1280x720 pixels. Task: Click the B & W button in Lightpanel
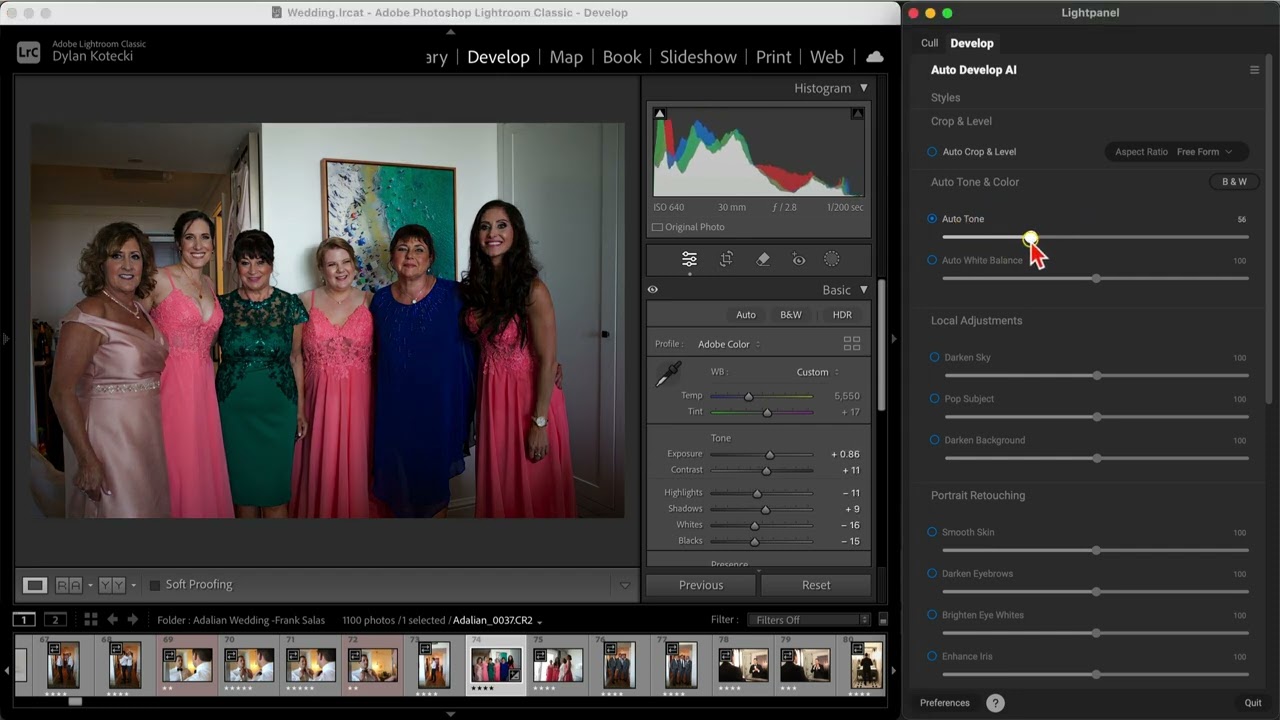pyautogui.click(x=1234, y=182)
